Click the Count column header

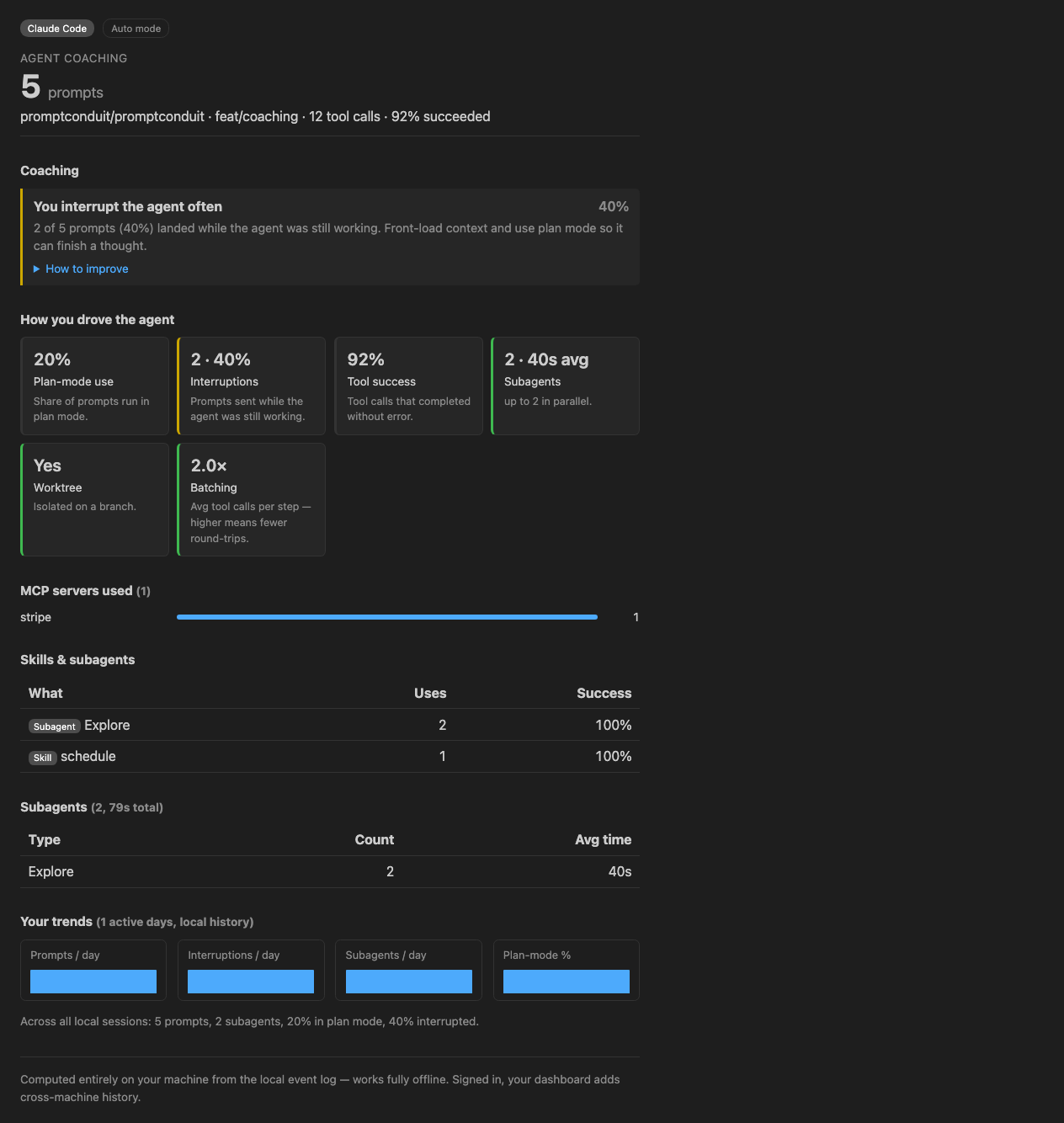click(x=375, y=839)
